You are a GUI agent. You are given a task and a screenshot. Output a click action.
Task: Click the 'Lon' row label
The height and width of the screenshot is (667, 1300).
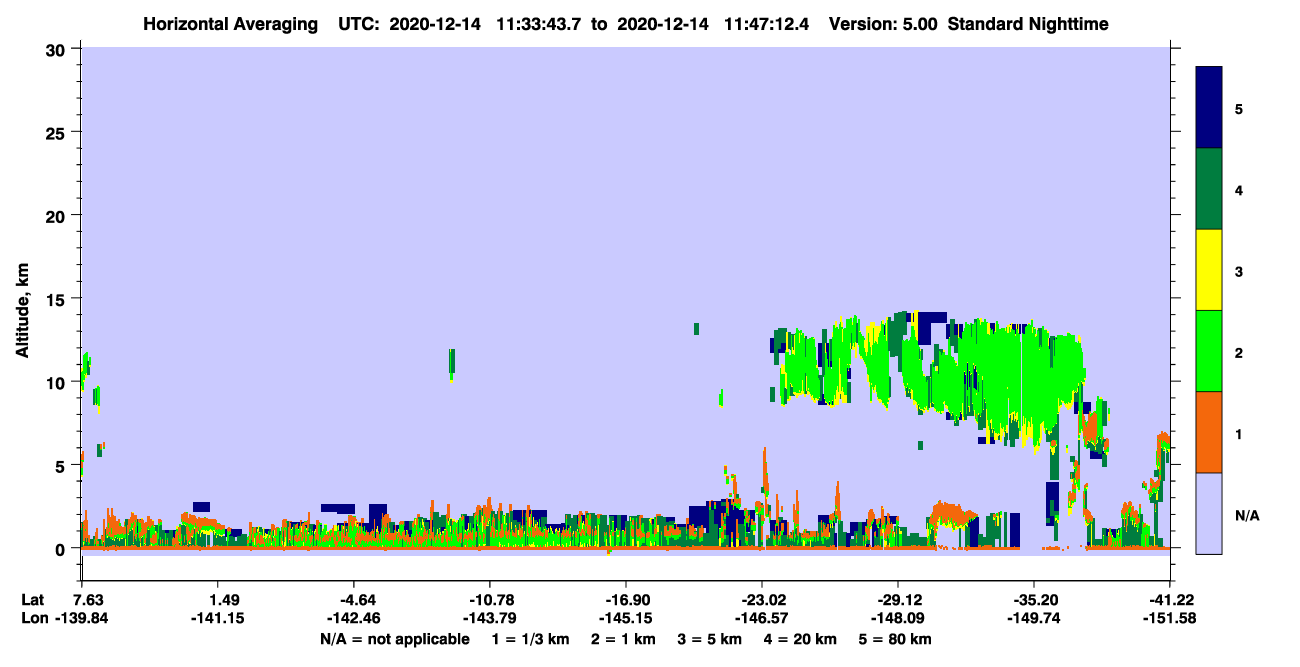[34, 618]
